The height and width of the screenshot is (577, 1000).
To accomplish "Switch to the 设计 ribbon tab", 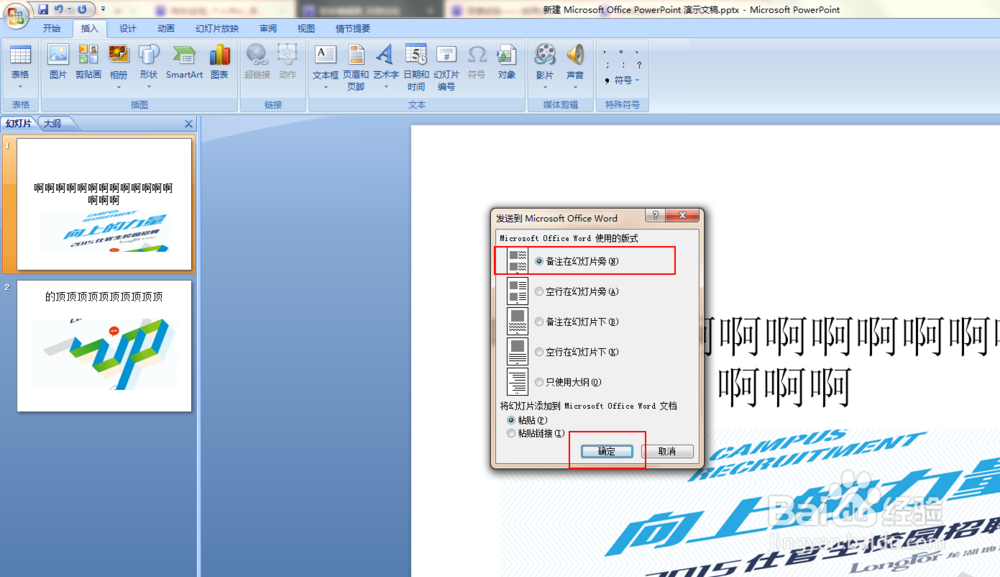I will (128, 28).
